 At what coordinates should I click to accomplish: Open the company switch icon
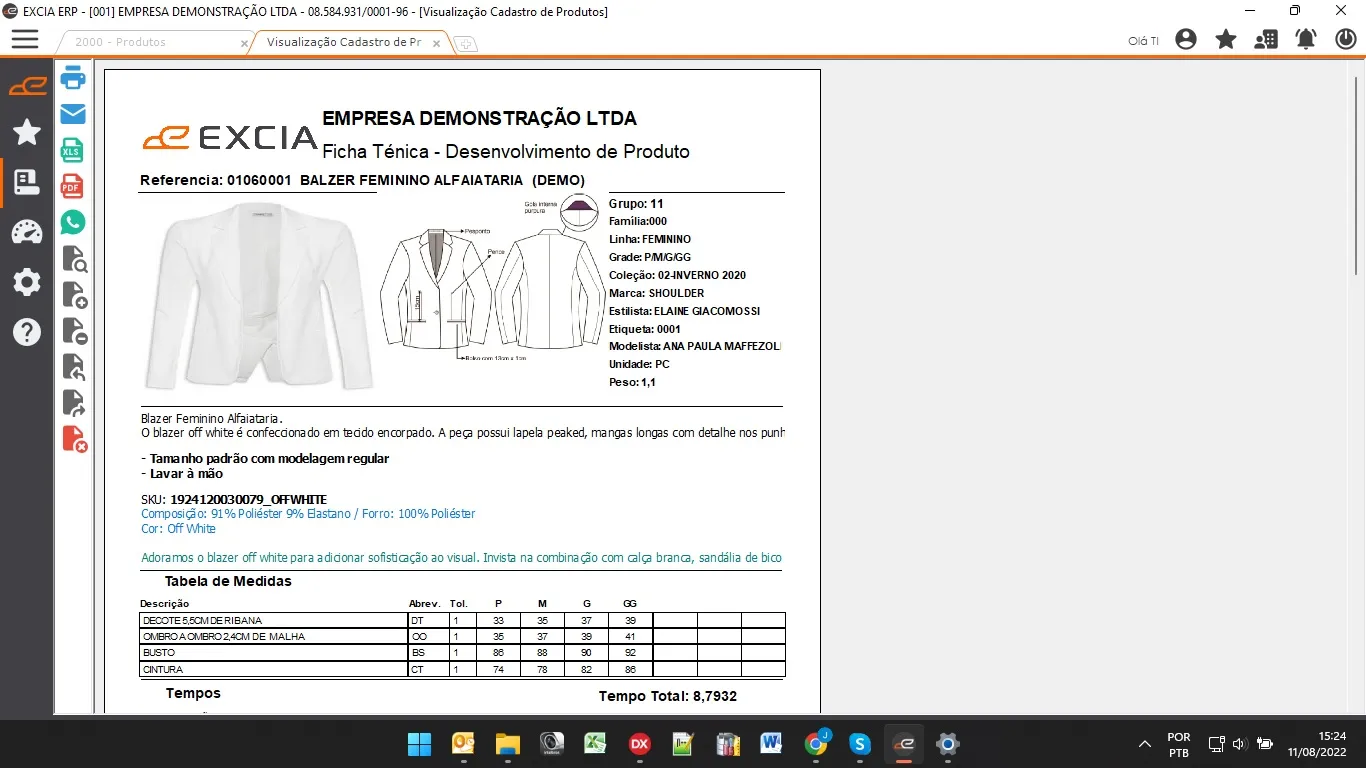pos(1266,39)
